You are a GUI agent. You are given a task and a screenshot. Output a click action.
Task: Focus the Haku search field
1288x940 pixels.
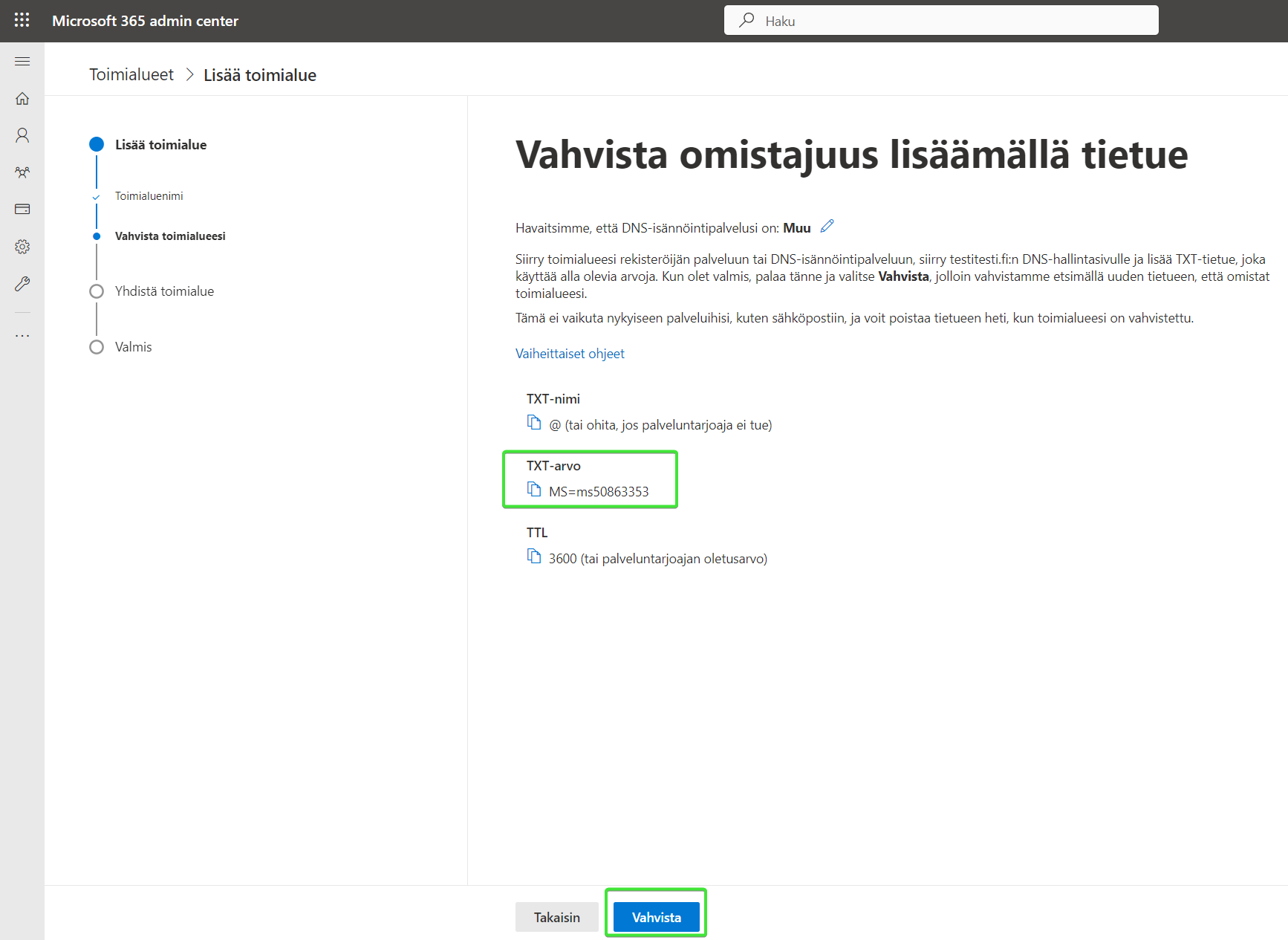tap(941, 20)
